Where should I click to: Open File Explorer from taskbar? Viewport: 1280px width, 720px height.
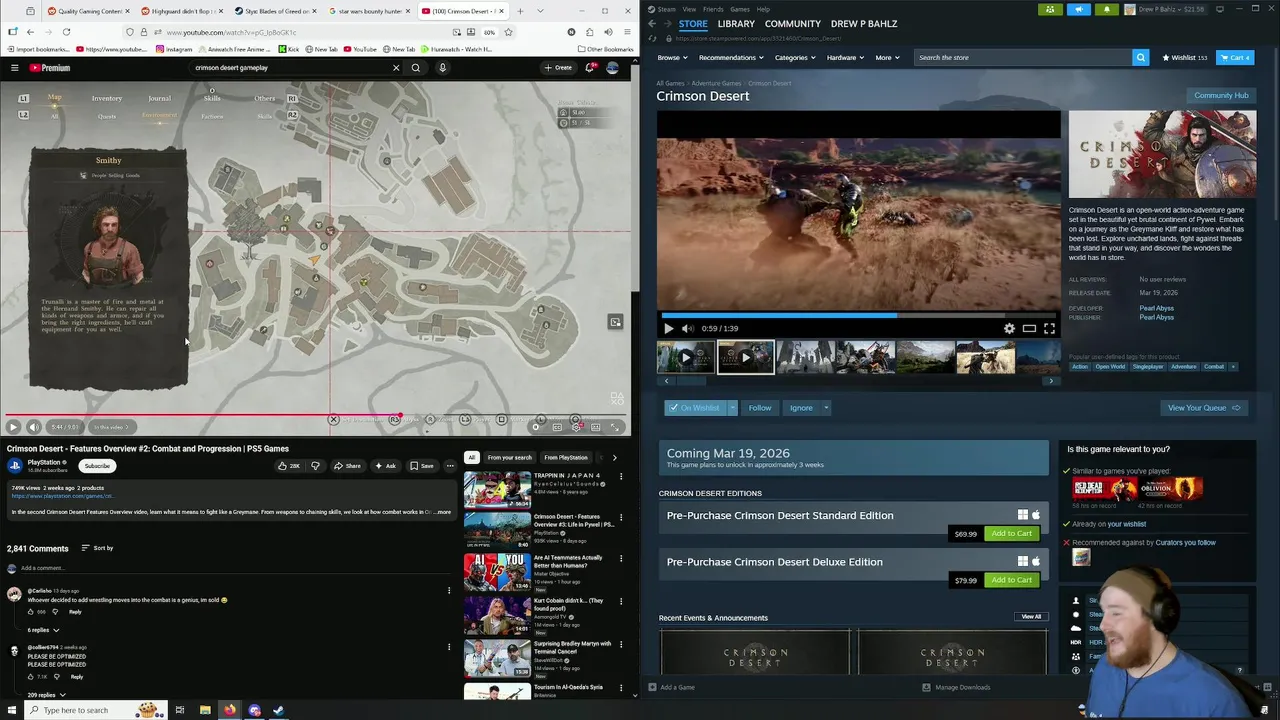[205, 710]
